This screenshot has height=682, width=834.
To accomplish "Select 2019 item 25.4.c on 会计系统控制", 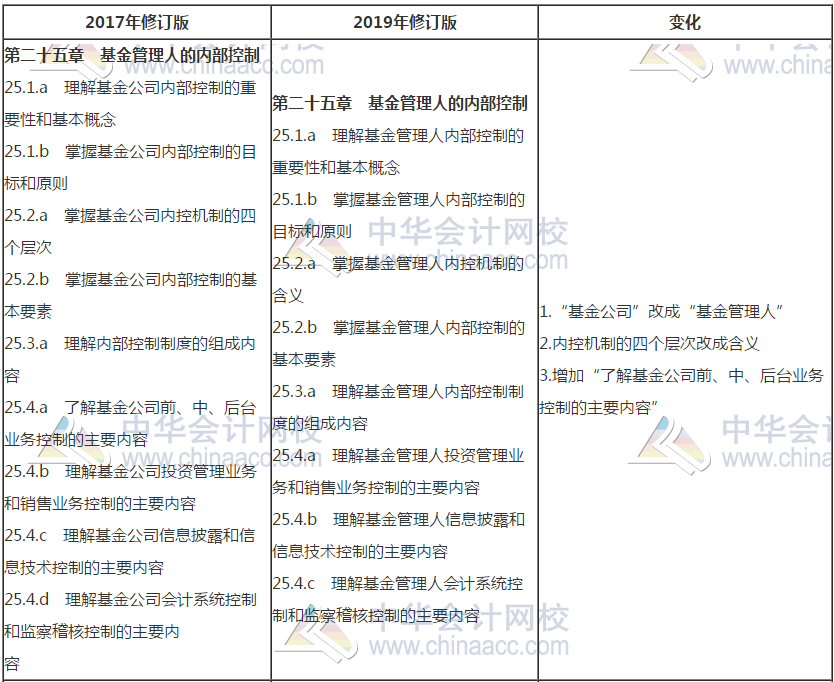I will (398, 599).
